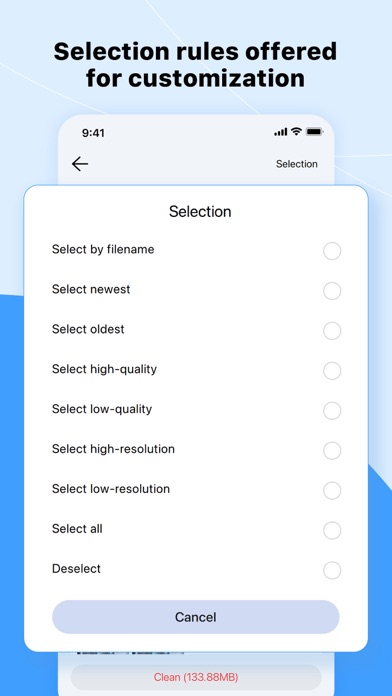This screenshot has height=696, width=392.
Task: Tap the 'Select all' text entry
Action: tap(77, 529)
